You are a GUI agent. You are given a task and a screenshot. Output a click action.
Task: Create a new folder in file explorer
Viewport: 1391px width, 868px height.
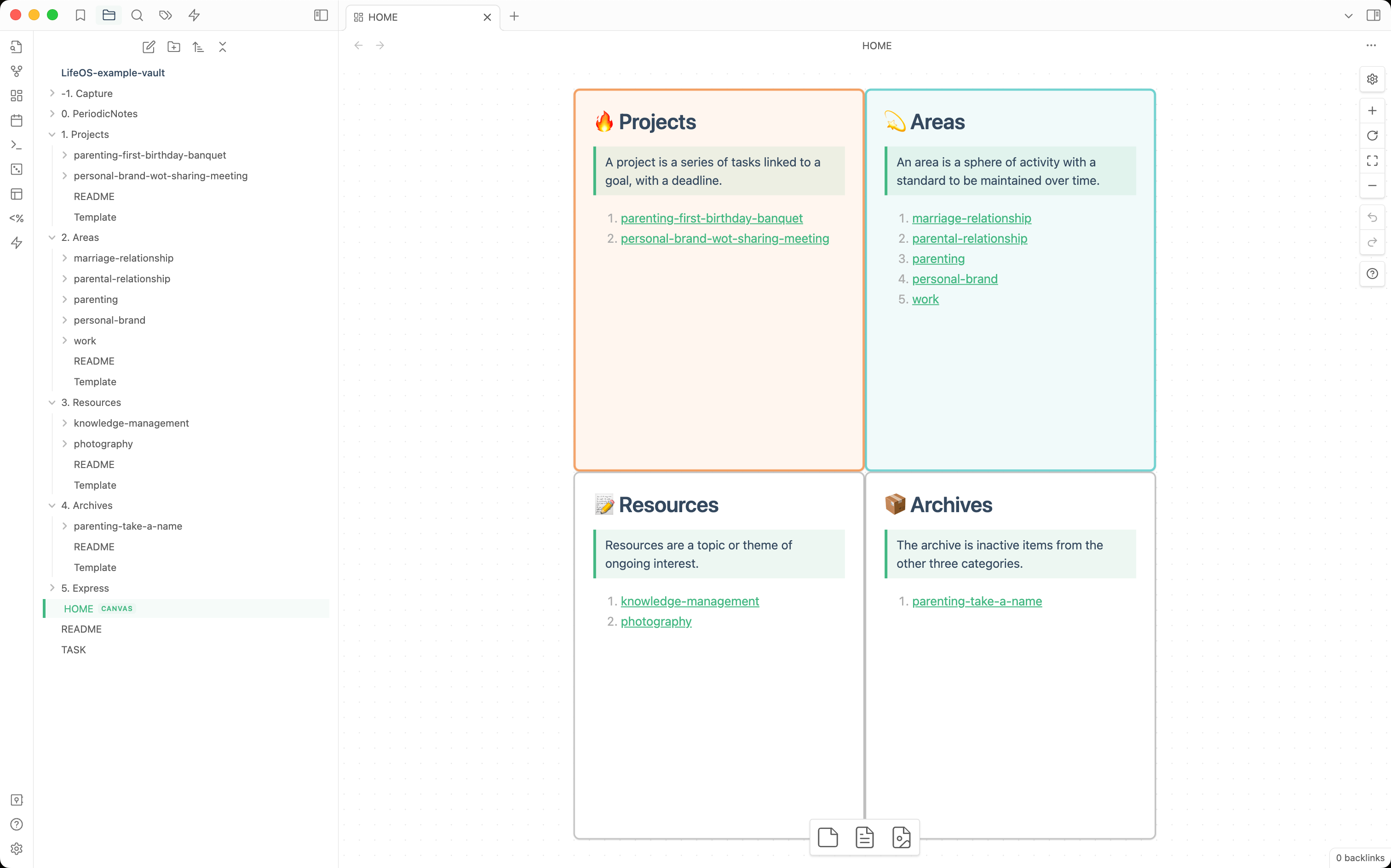point(173,47)
